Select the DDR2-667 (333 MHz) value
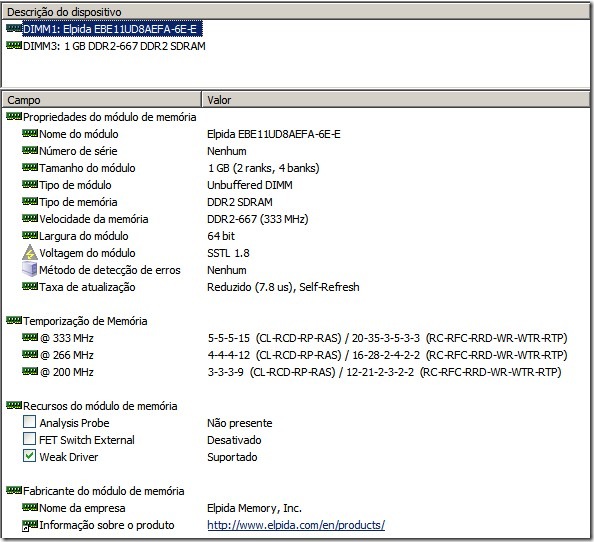 (x=258, y=219)
